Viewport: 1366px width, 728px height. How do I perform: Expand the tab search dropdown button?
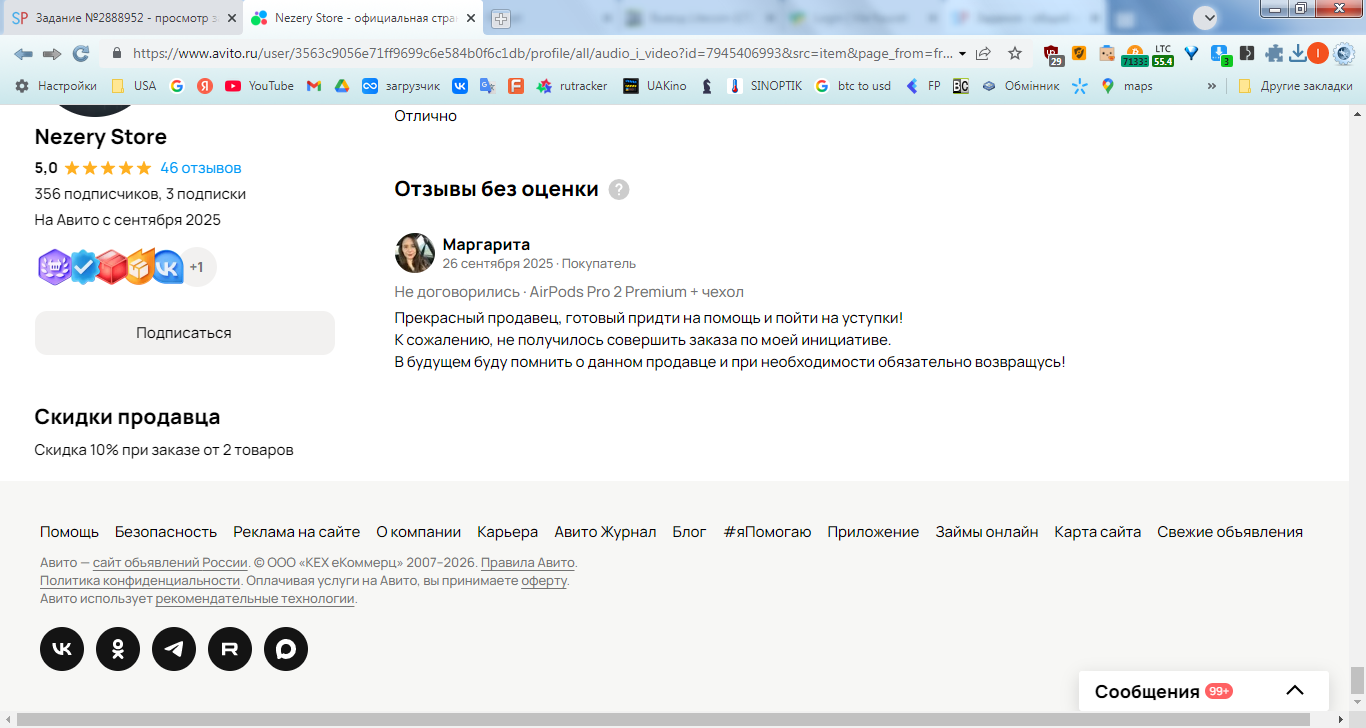pyautogui.click(x=1206, y=17)
